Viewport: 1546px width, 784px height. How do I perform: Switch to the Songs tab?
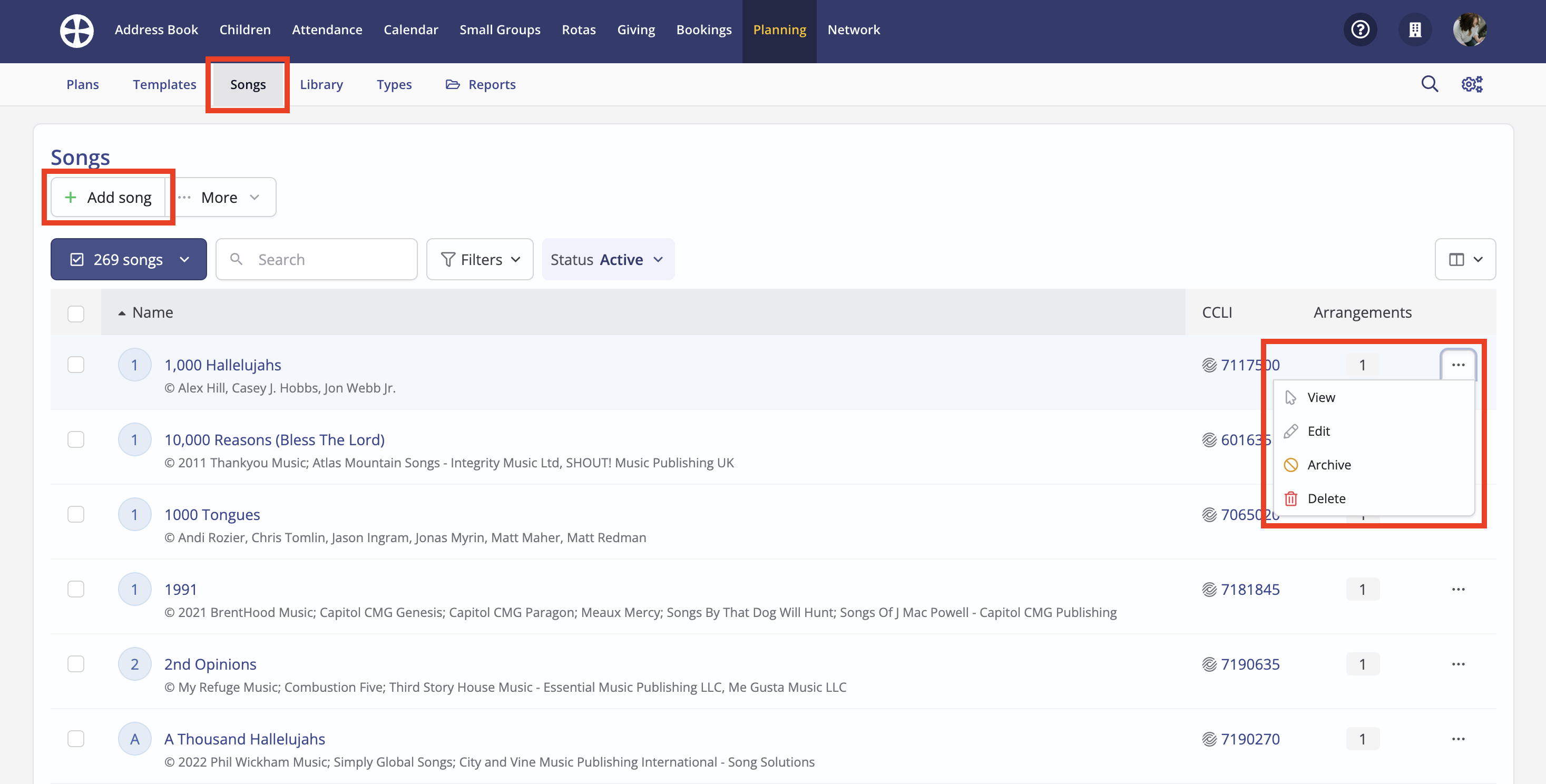(248, 84)
